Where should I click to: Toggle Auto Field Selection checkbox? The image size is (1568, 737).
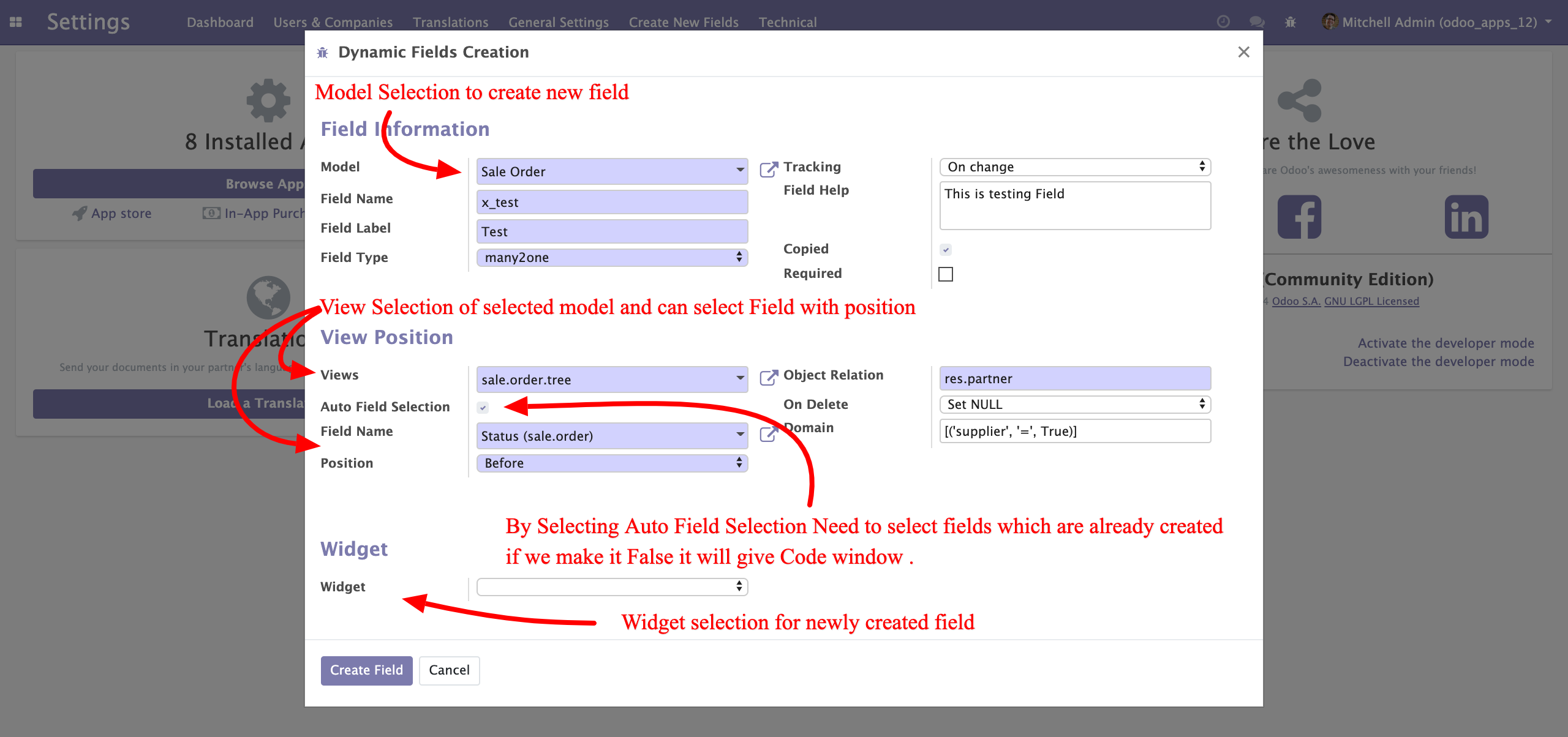click(x=483, y=408)
